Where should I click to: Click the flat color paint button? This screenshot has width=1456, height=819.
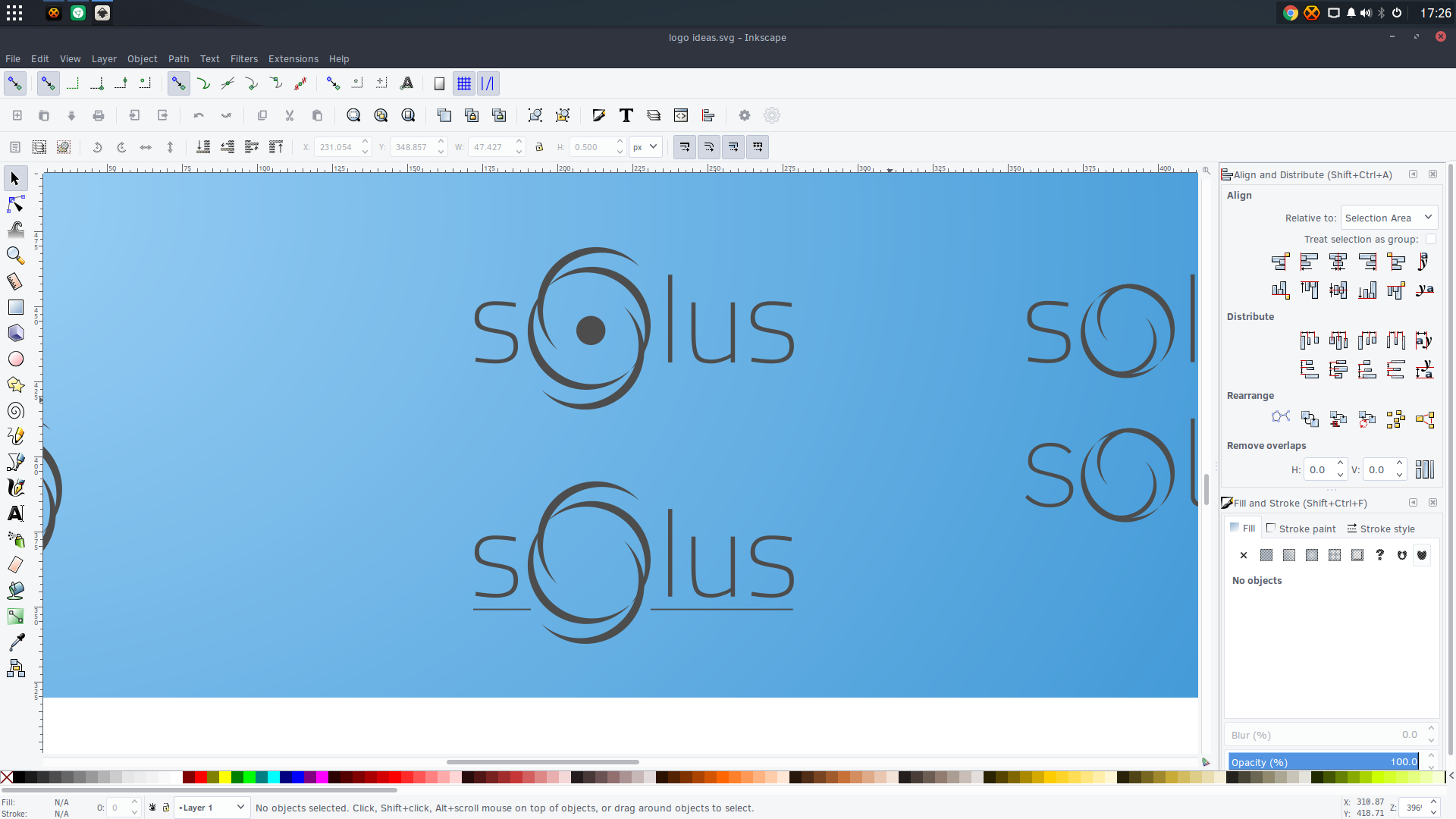[x=1266, y=556]
